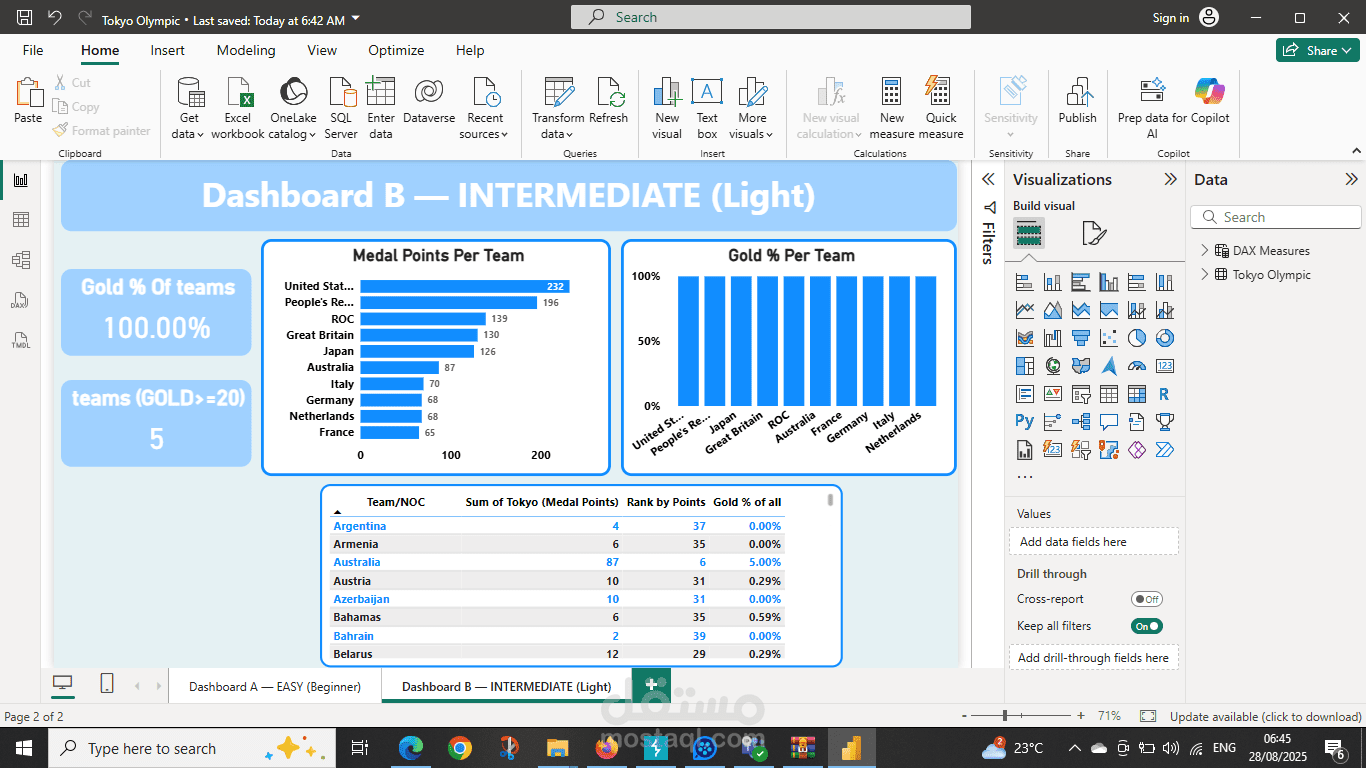Collapse the Data pane
The height and width of the screenshot is (768, 1366).
click(x=1352, y=179)
